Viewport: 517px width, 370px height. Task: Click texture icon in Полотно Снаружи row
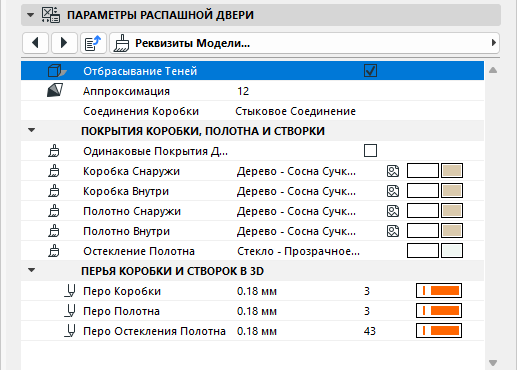393,211
